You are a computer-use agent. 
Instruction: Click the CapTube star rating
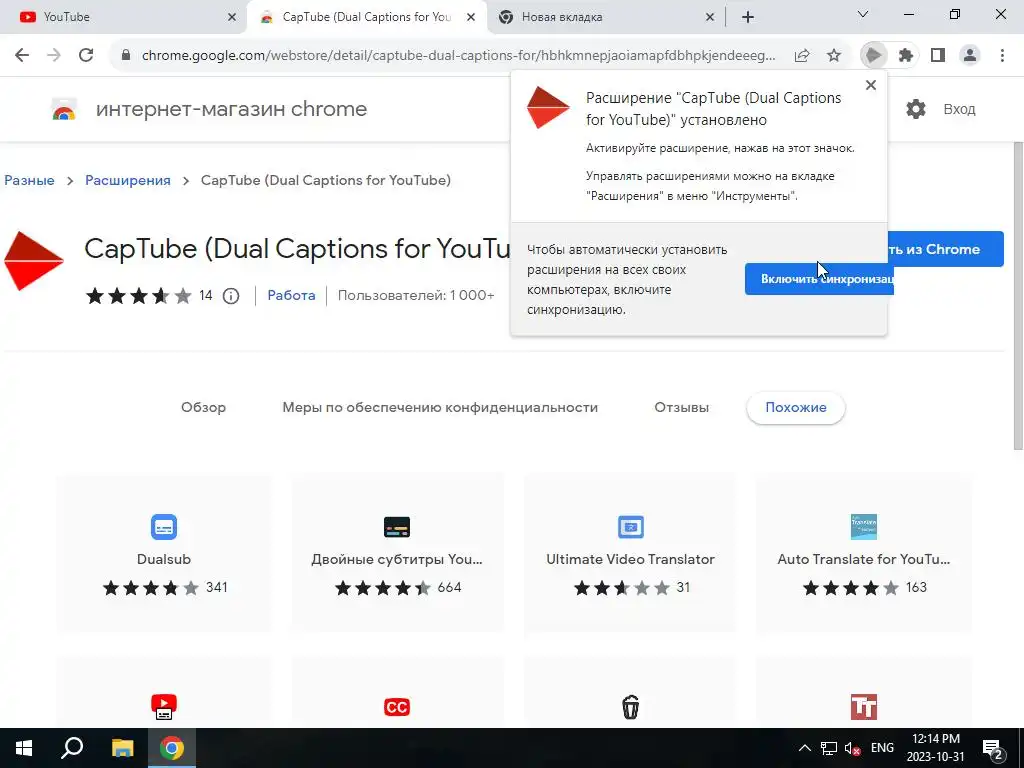(138, 296)
